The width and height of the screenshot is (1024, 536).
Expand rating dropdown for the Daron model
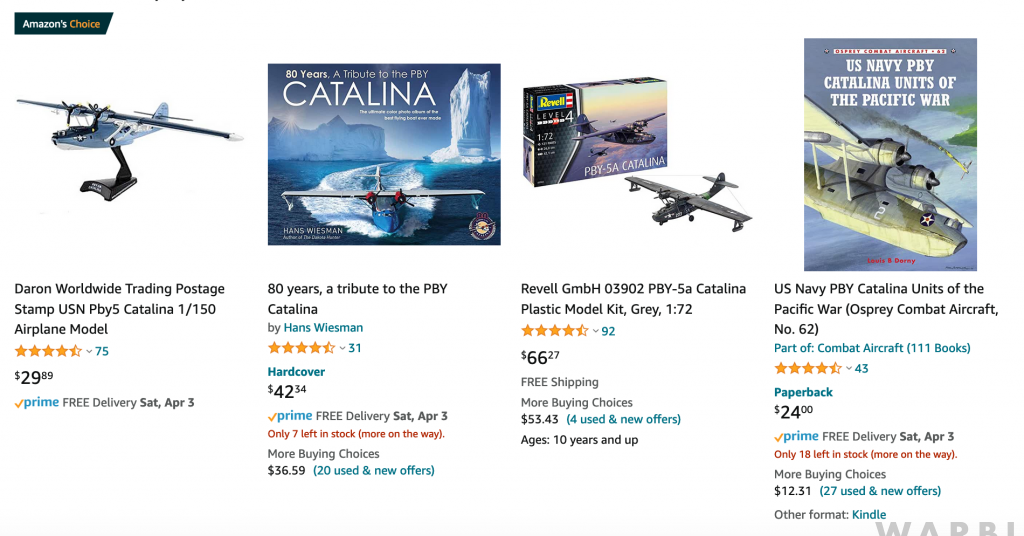click(x=89, y=351)
